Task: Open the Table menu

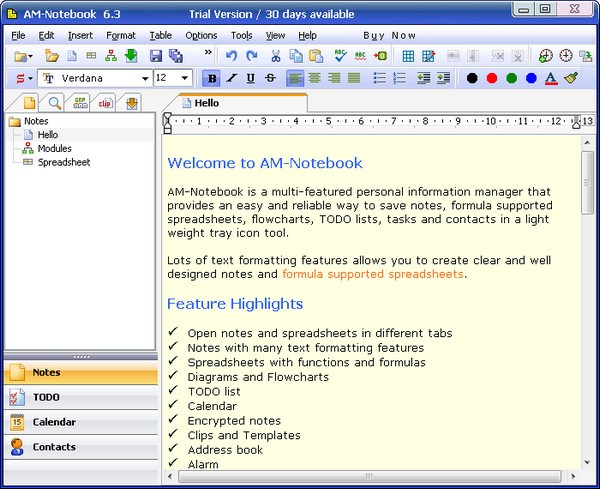Action: [160, 36]
